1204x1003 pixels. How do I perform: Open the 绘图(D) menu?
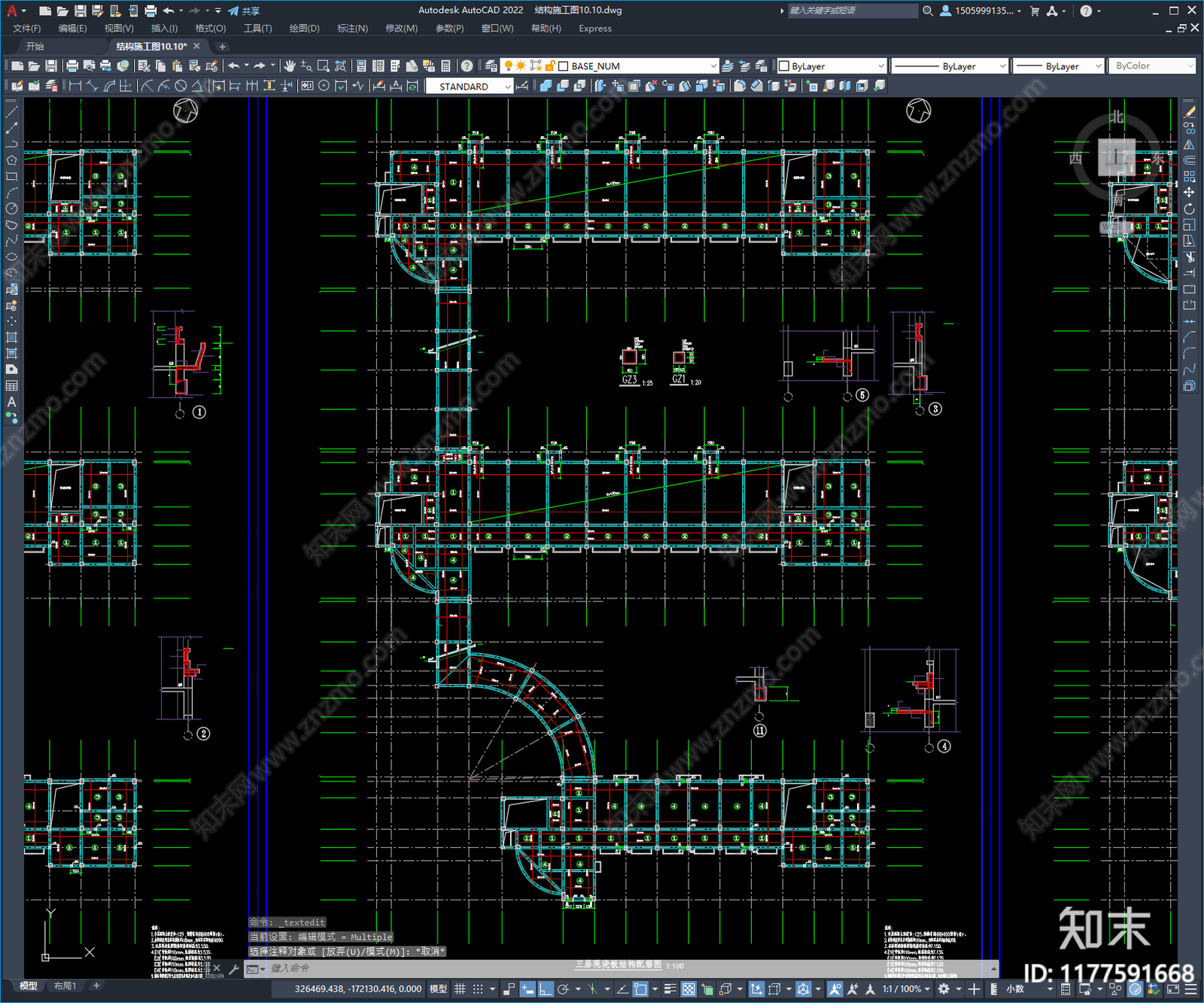click(304, 29)
